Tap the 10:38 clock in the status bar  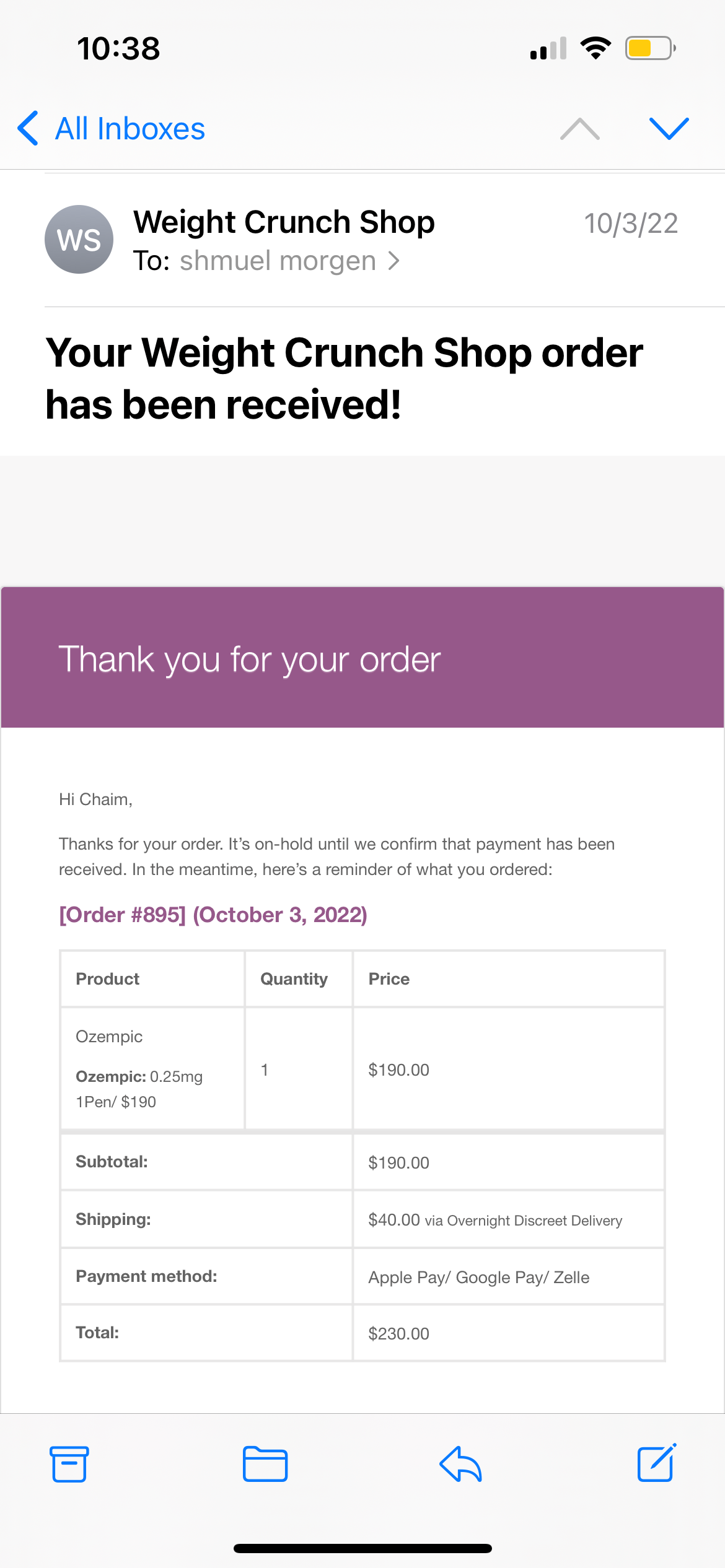[118, 49]
